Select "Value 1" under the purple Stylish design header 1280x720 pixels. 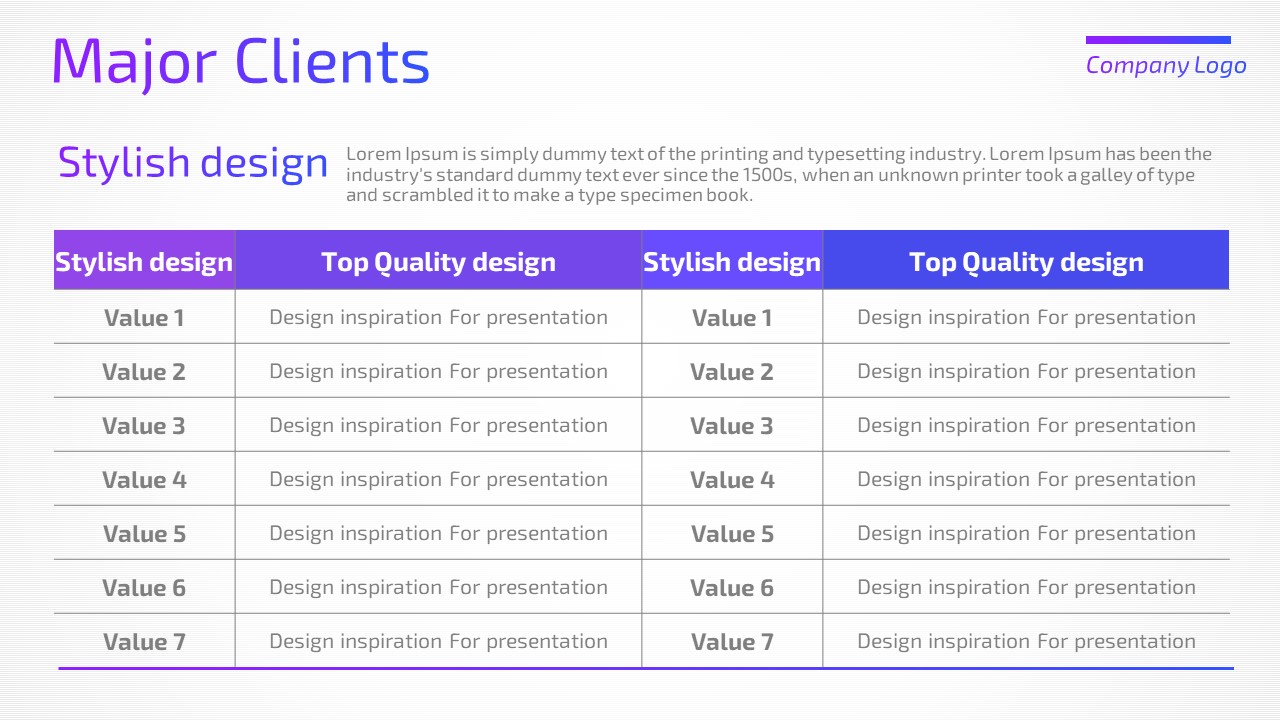144,318
